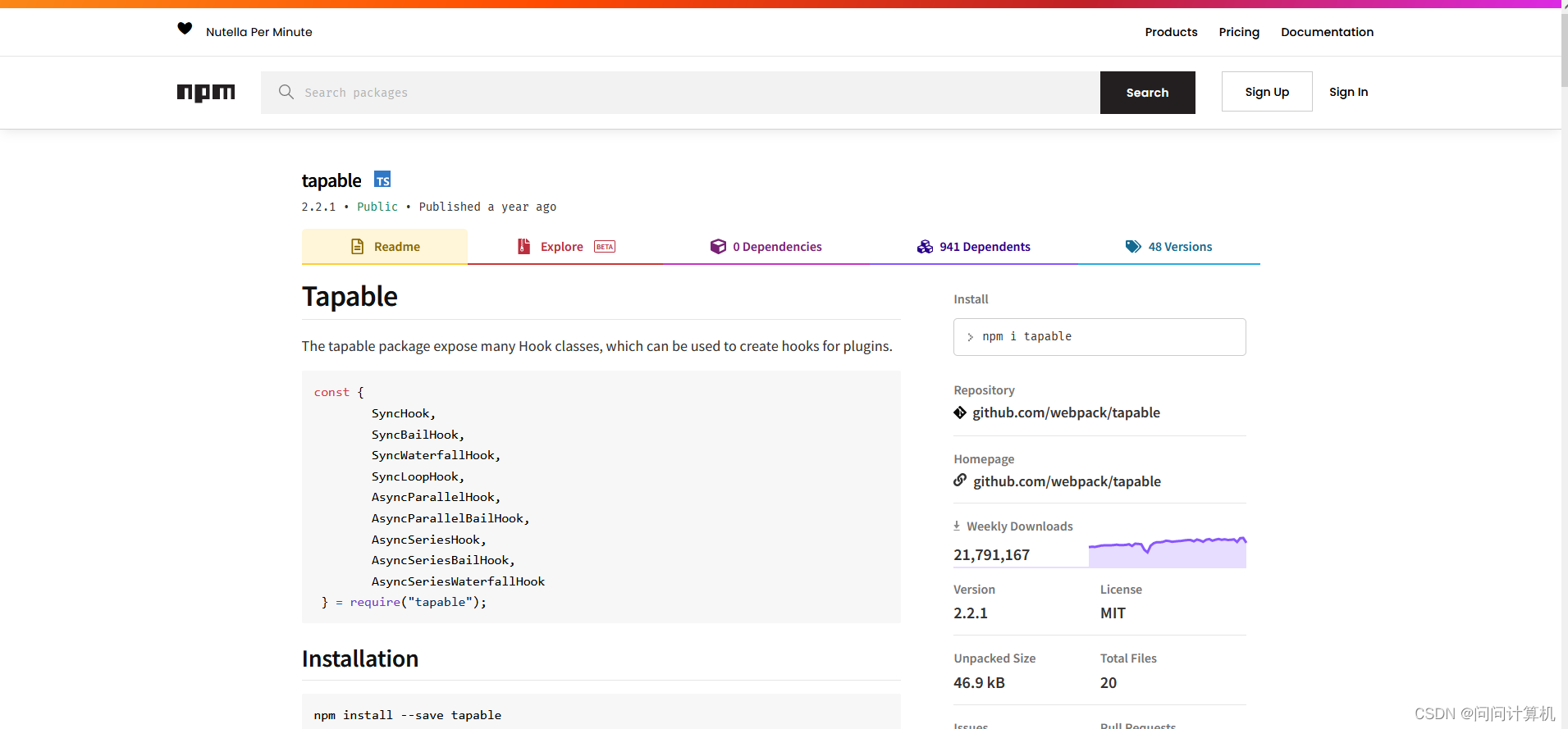1568x729 pixels.
Task: Copy the npm i tapable install command
Action: (x=1099, y=337)
